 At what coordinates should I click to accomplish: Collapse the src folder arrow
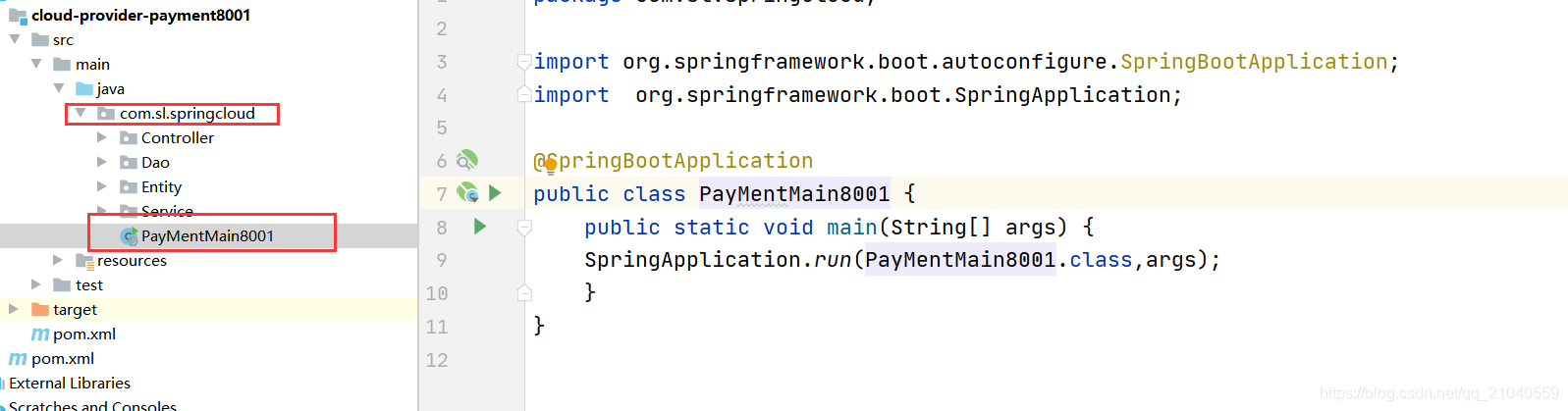click(x=15, y=39)
